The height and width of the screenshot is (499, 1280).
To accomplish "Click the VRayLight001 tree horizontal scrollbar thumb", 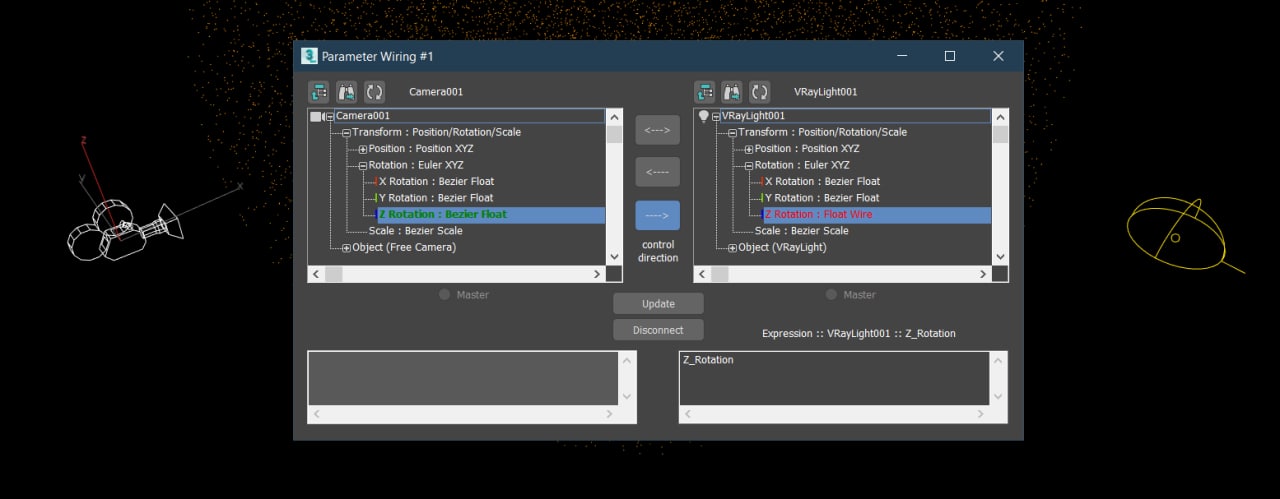I will tap(720, 274).
